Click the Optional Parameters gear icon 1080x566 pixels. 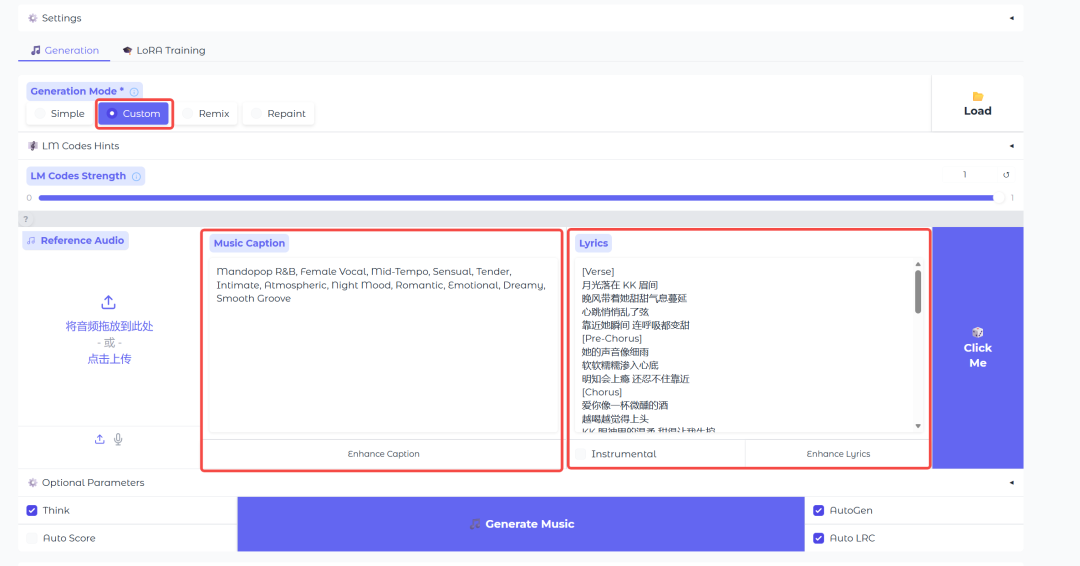tap(32, 483)
